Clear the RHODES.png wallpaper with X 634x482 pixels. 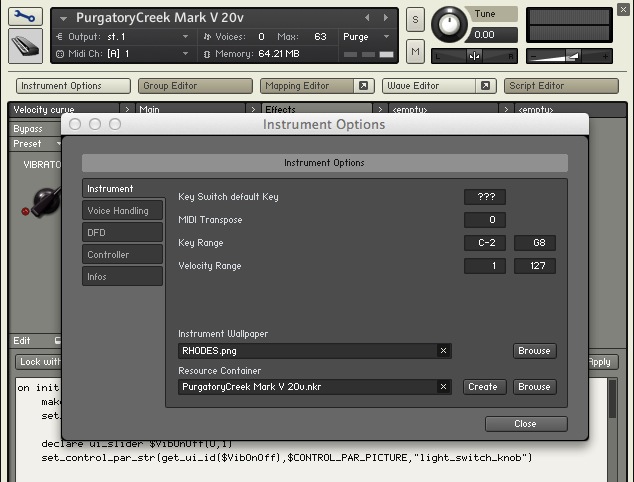(443, 351)
